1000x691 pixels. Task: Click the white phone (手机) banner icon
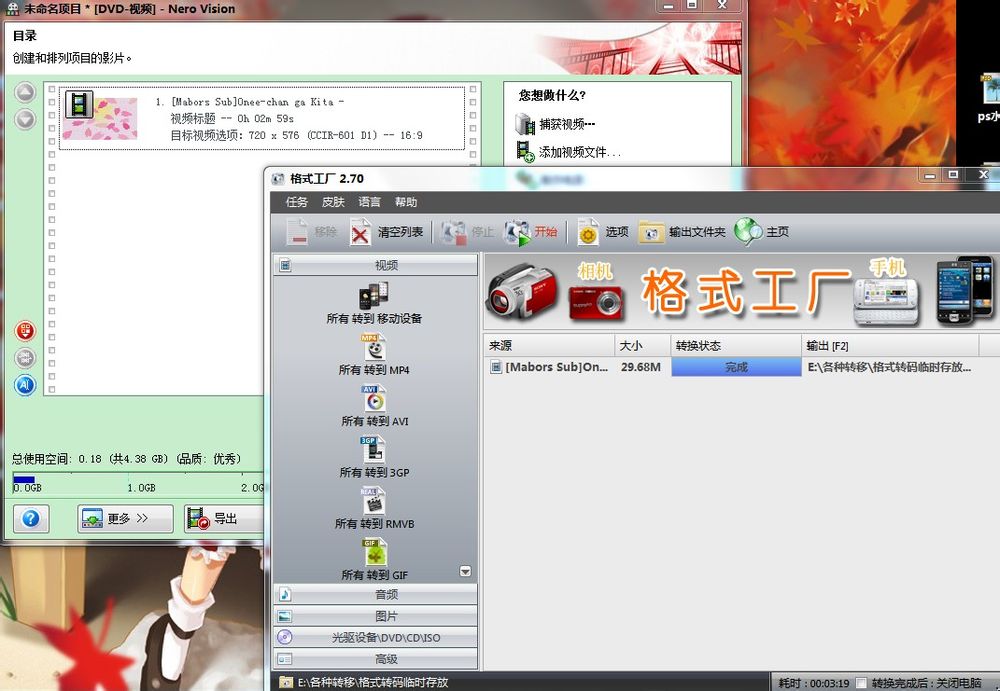coord(887,300)
